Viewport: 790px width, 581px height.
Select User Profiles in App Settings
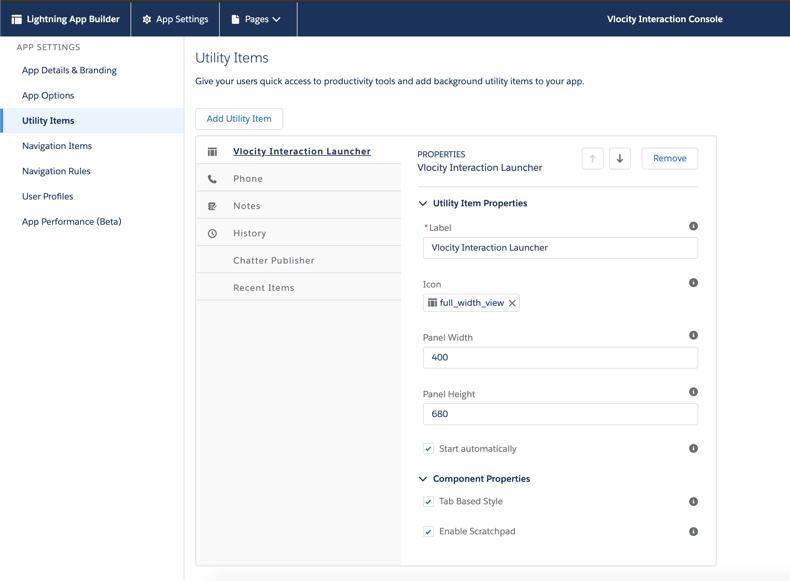click(48, 196)
